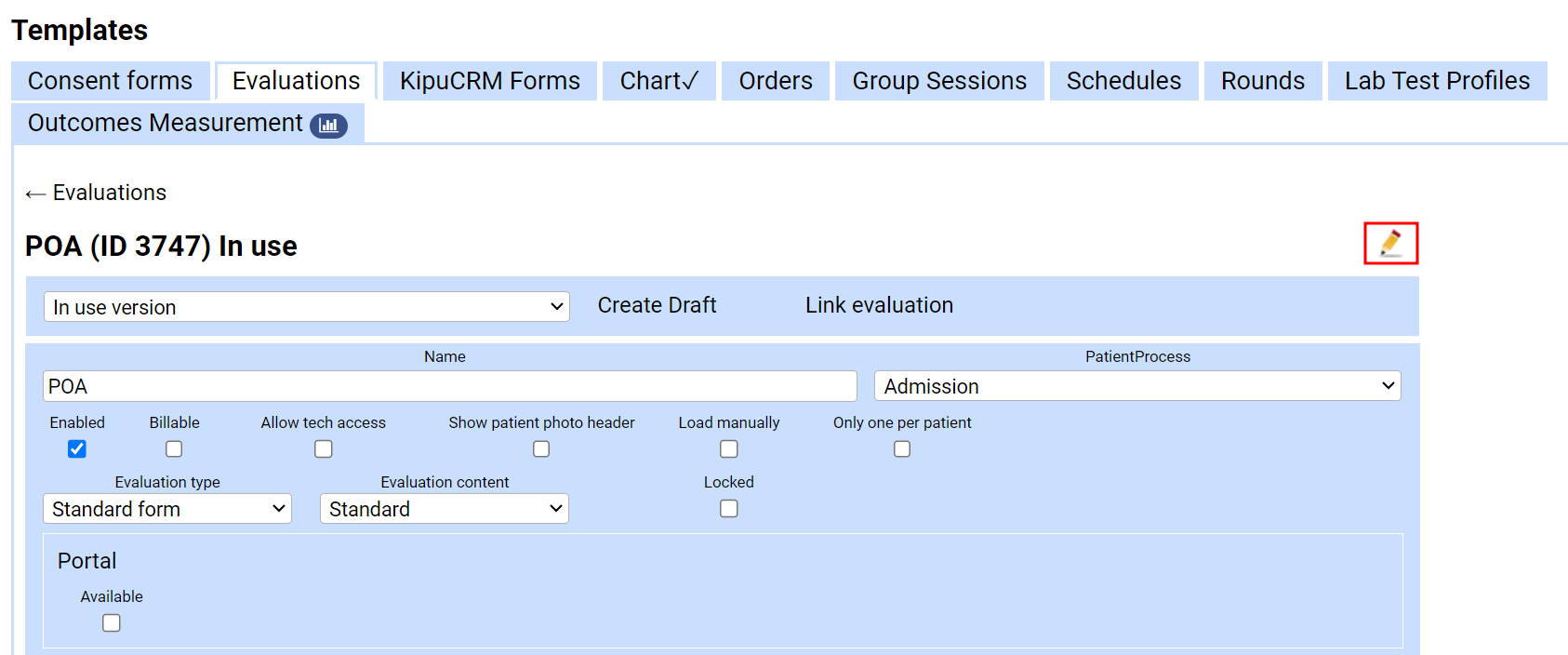
Task: Open the Evaluation type dropdown
Action: pyautogui.click(x=167, y=509)
